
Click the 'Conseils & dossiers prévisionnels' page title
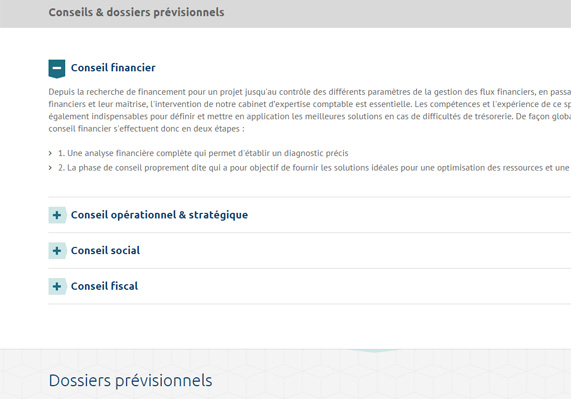(137, 12)
